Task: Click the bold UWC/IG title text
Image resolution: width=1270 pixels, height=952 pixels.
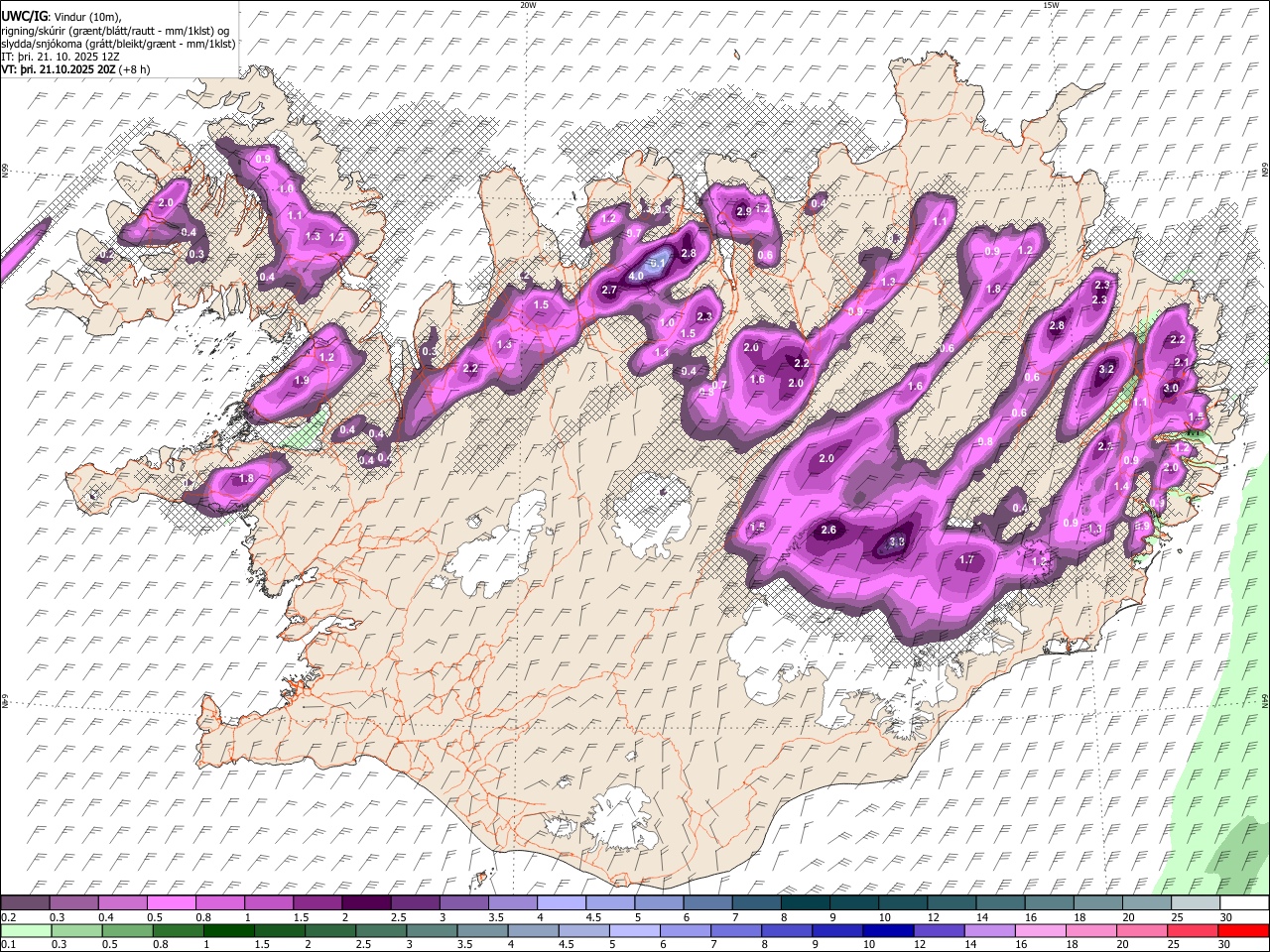Action: pyautogui.click(x=24, y=16)
